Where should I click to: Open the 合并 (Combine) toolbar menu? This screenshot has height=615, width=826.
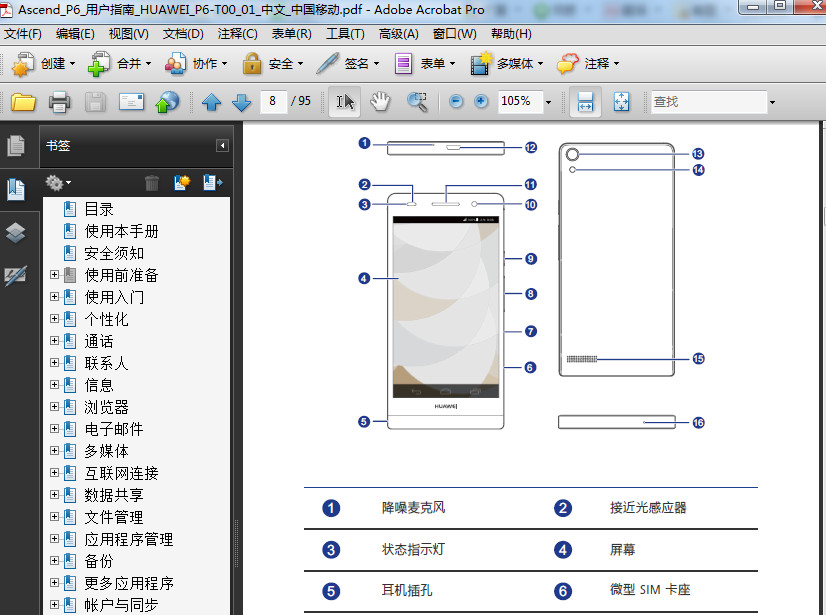point(120,64)
